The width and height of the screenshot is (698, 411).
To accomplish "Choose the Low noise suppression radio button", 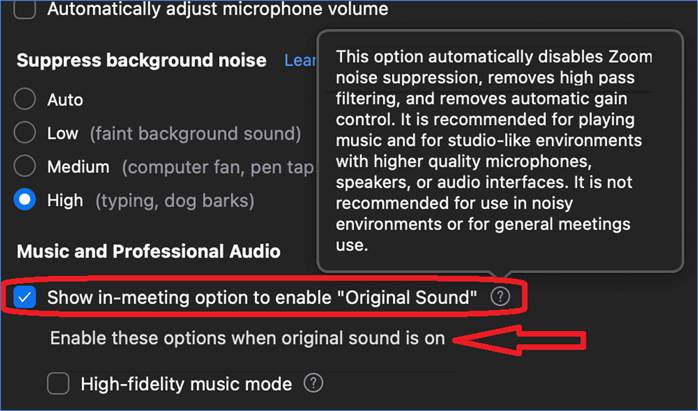I will (x=25, y=133).
